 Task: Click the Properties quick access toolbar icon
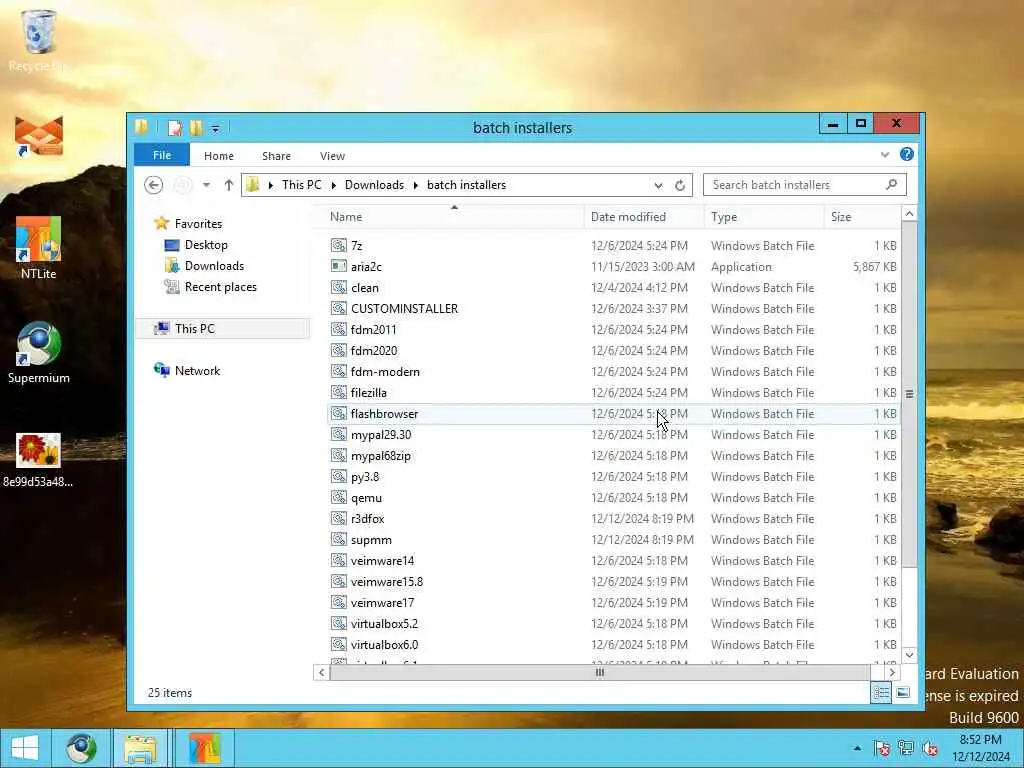point(174,128)
